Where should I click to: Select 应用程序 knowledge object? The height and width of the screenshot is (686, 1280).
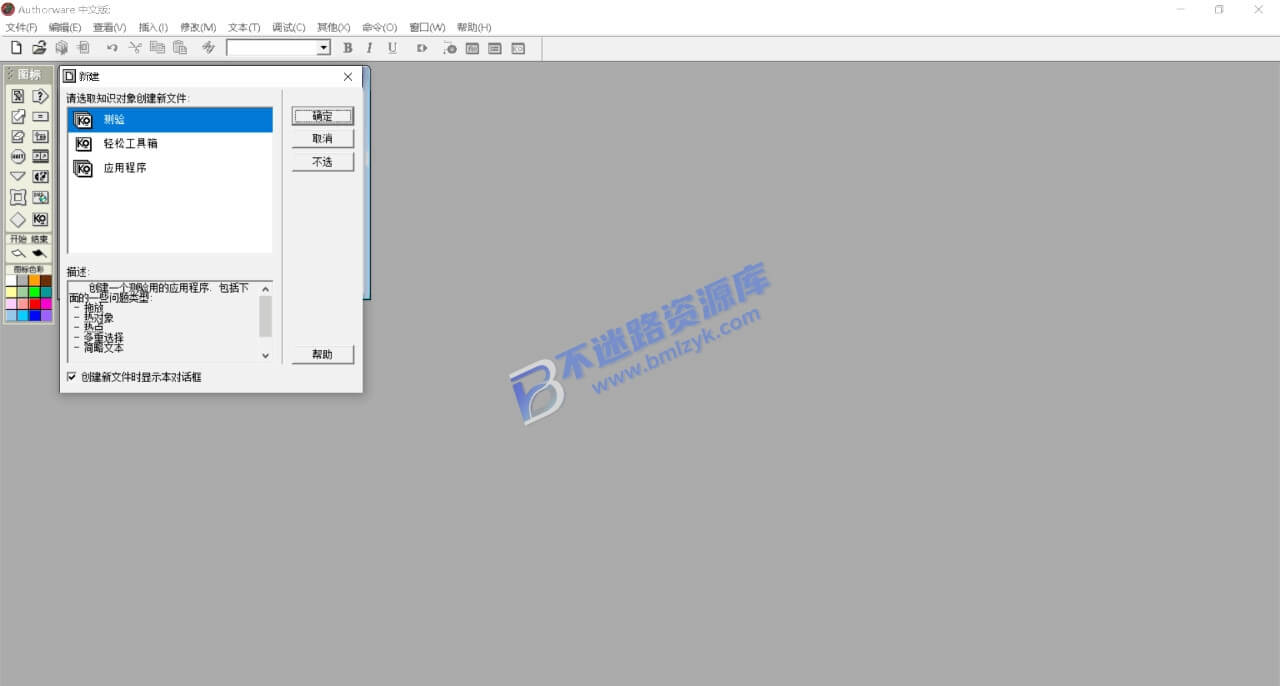click(170, 168)
